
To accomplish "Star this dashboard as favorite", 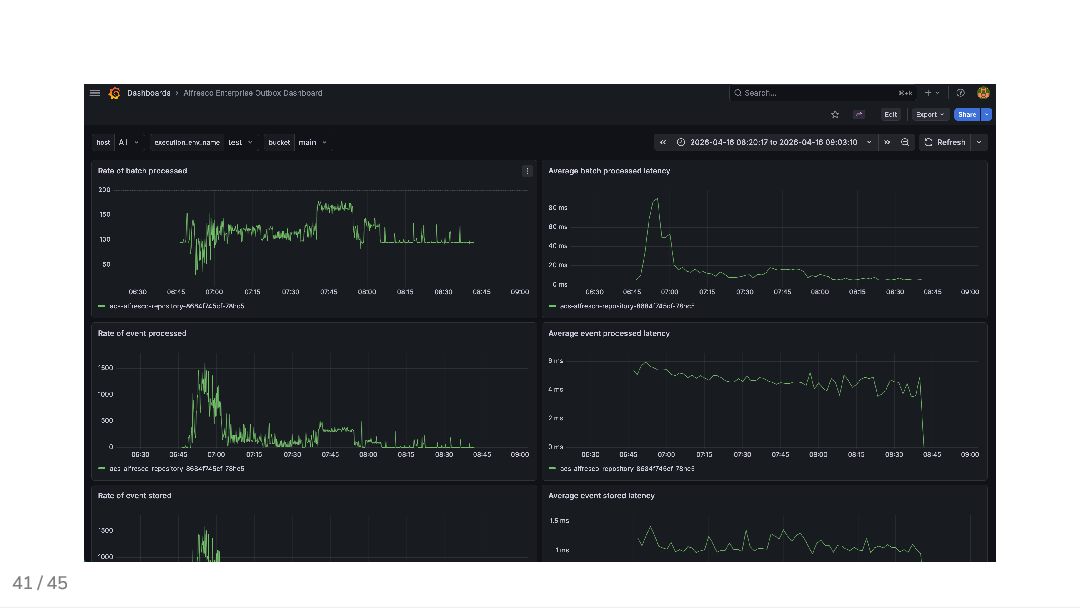I will 835,114.
